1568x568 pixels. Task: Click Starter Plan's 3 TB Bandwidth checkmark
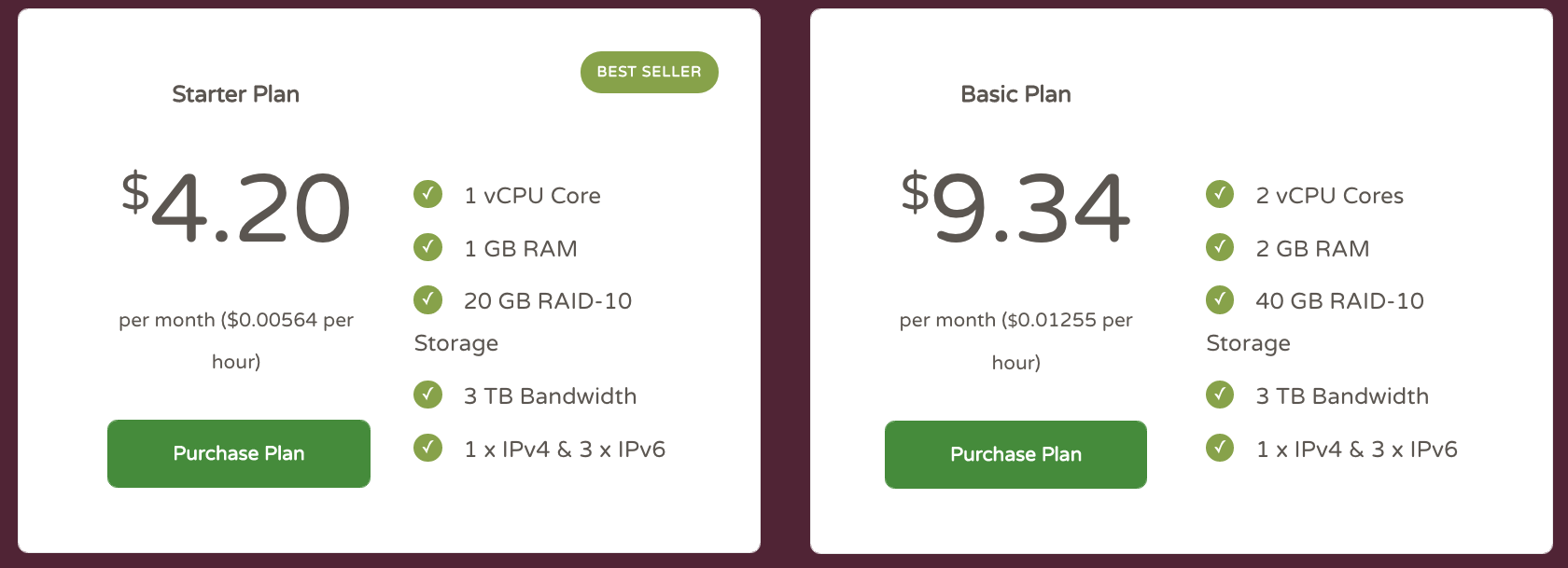click(x=428, y=395)
